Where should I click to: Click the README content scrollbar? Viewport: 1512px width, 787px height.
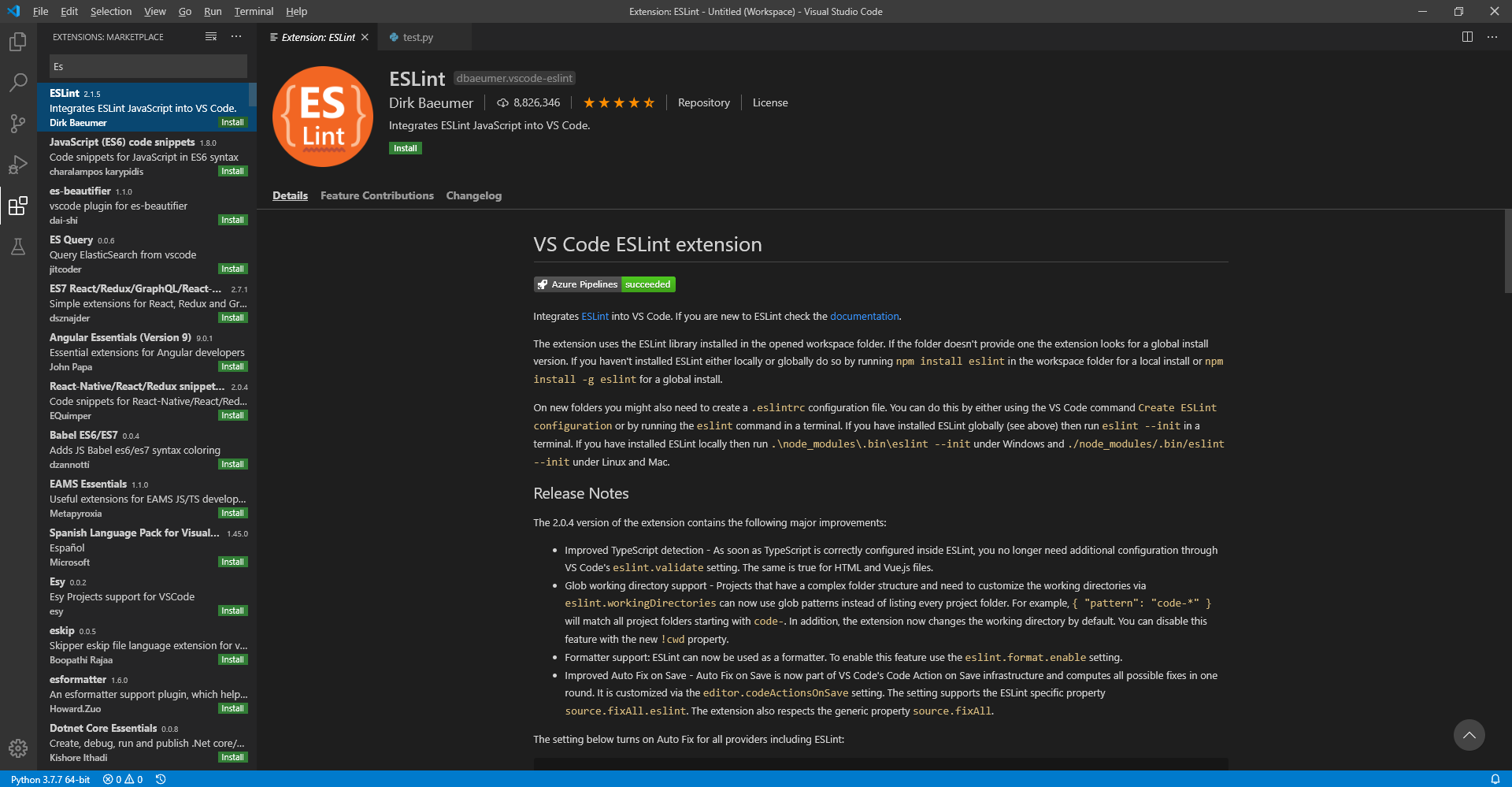click(x=1507, y=251)
